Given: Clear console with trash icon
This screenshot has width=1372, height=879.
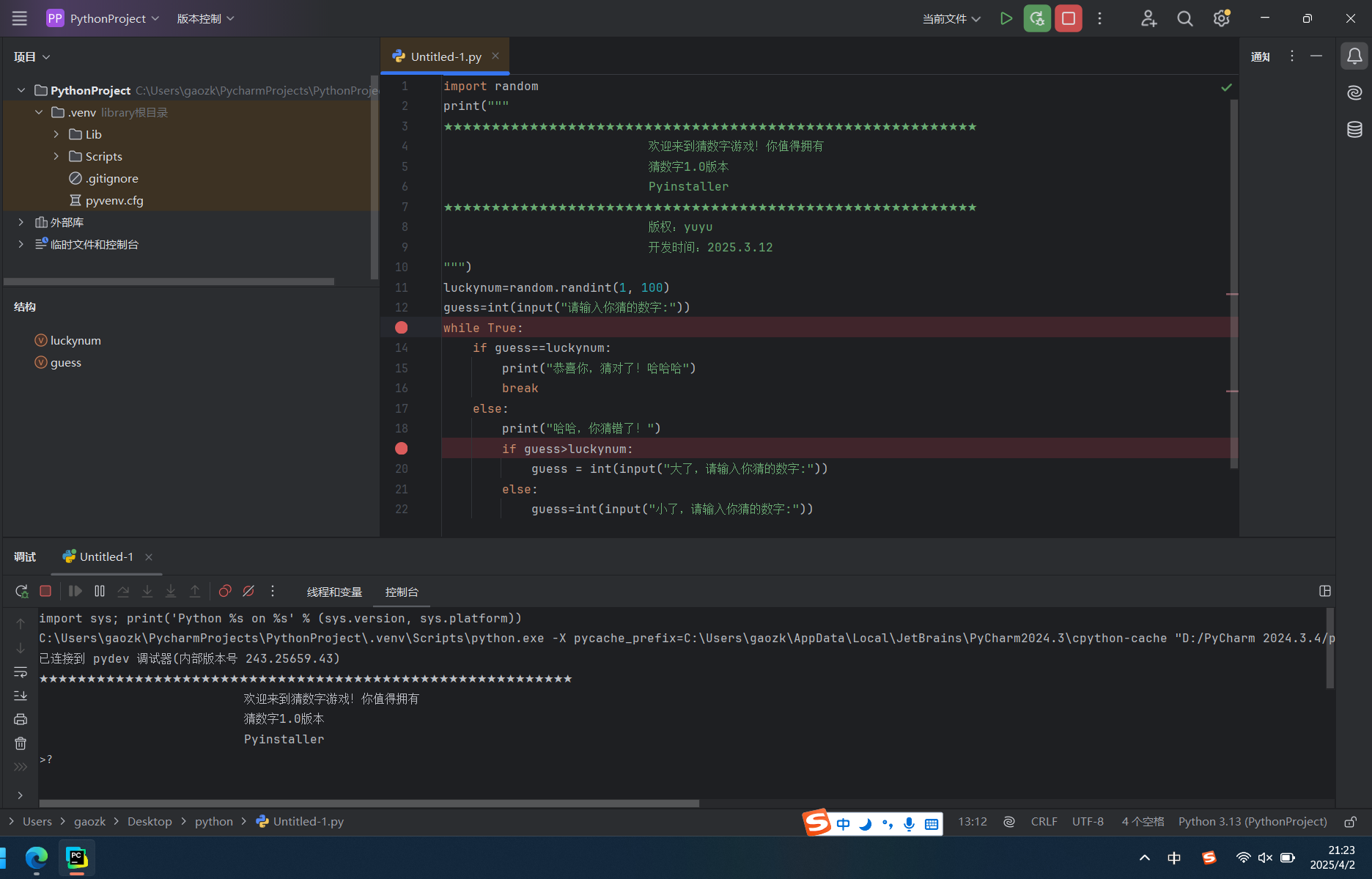Looking at the screenshot, I should point(21,743).
